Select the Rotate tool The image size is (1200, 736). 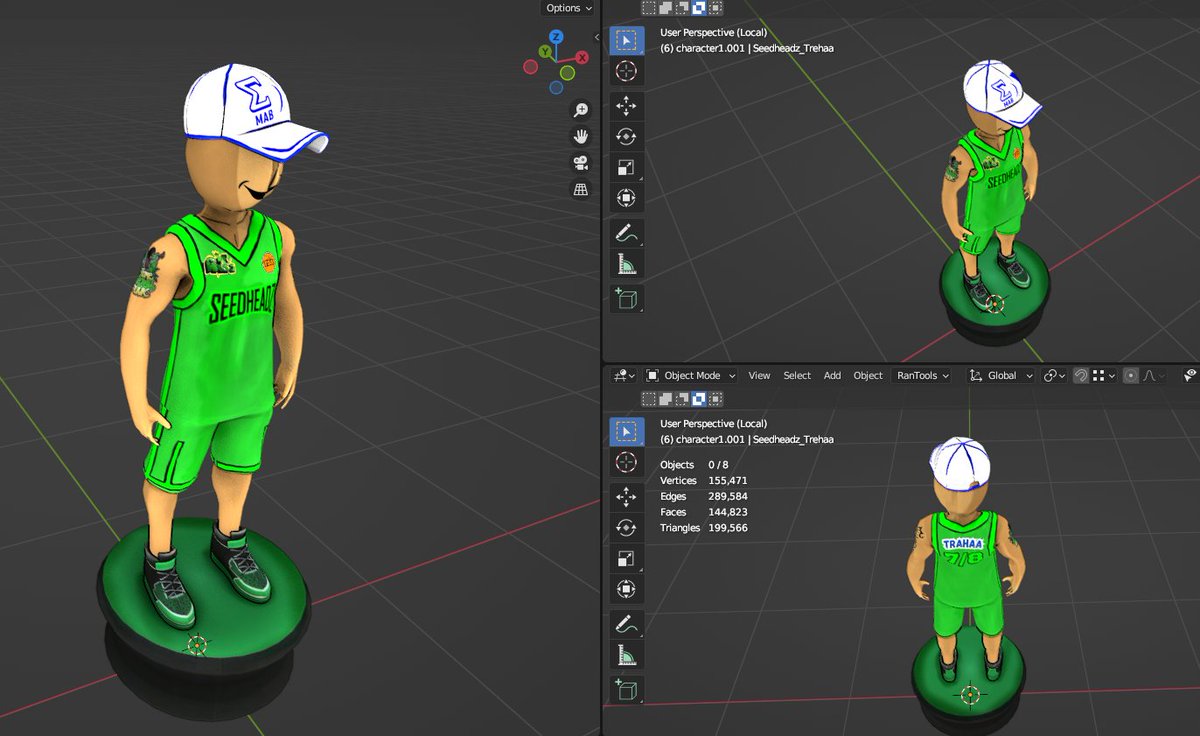click(x=627, y=136)
